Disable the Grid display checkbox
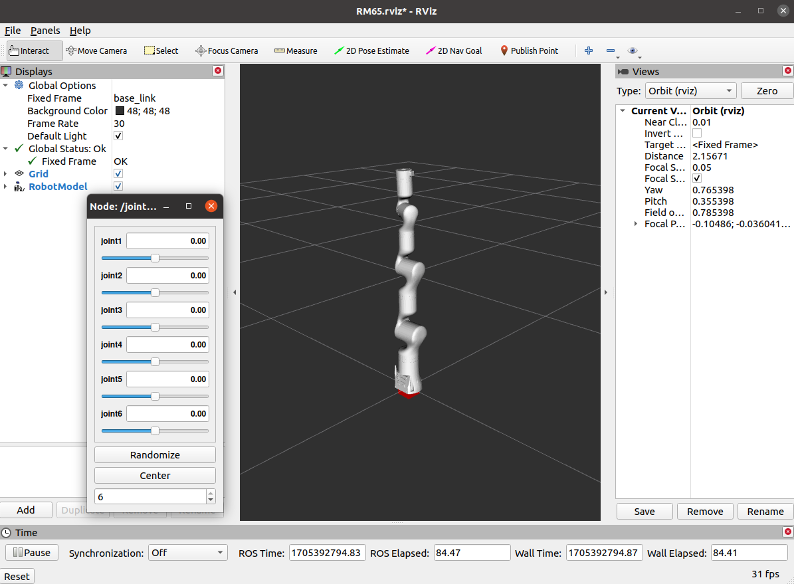 118,174
